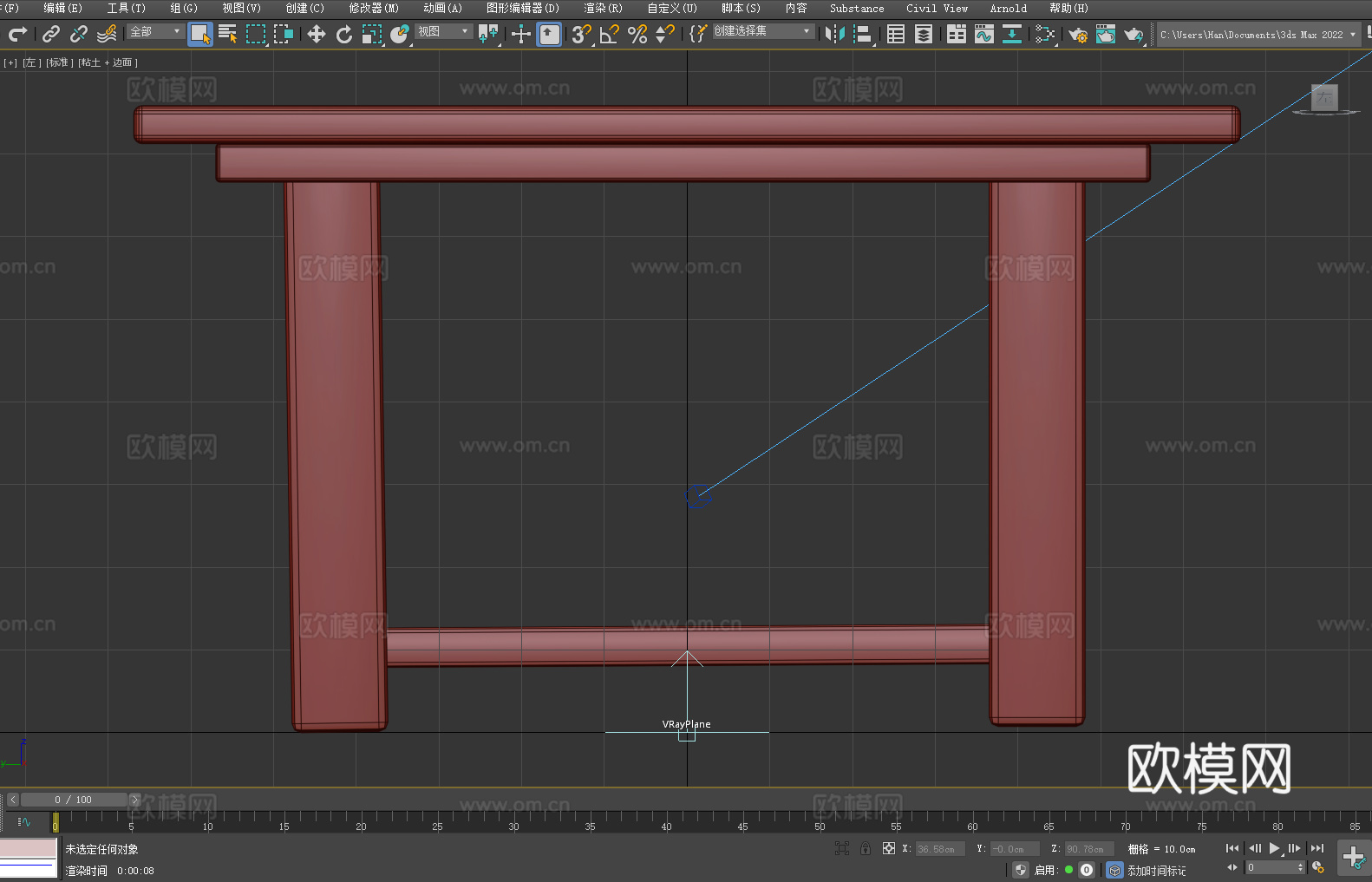
Task: Select the Move tool
Action: (x=317, y=34)
